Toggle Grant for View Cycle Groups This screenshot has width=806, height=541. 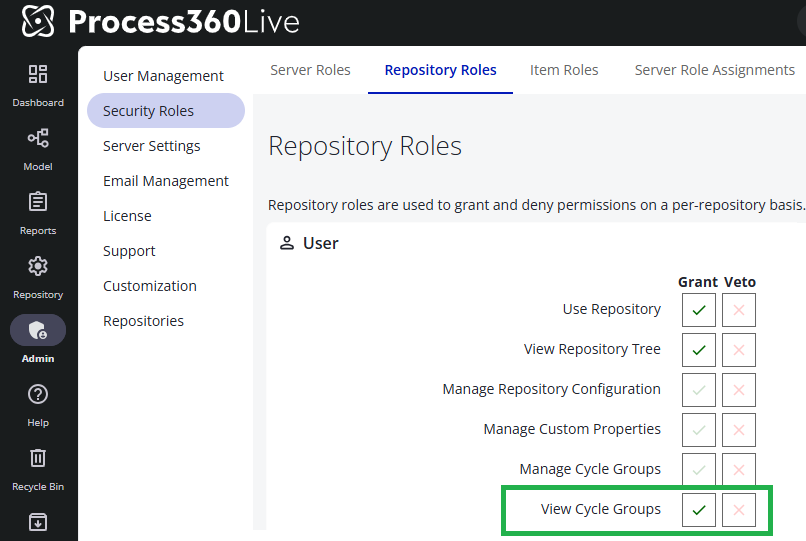click(699, 510)
